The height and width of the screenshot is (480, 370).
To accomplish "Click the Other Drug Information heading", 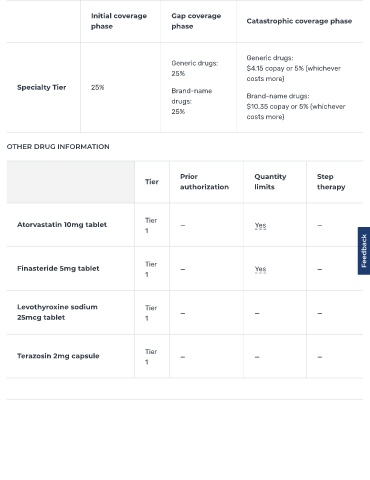I will click(x=58, y=147).
